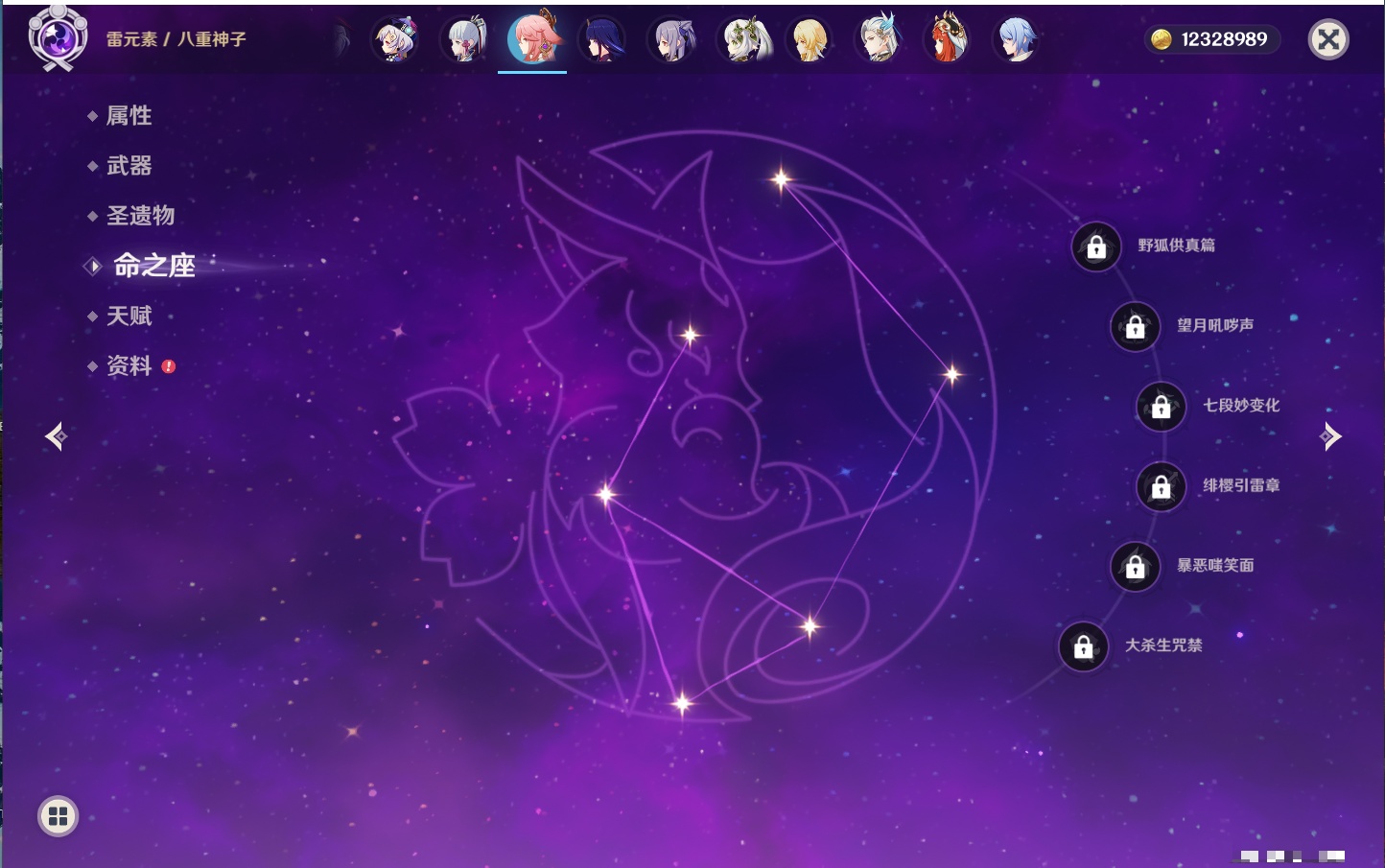Open constellation label 绯樱引雷章

[1241, 485]
